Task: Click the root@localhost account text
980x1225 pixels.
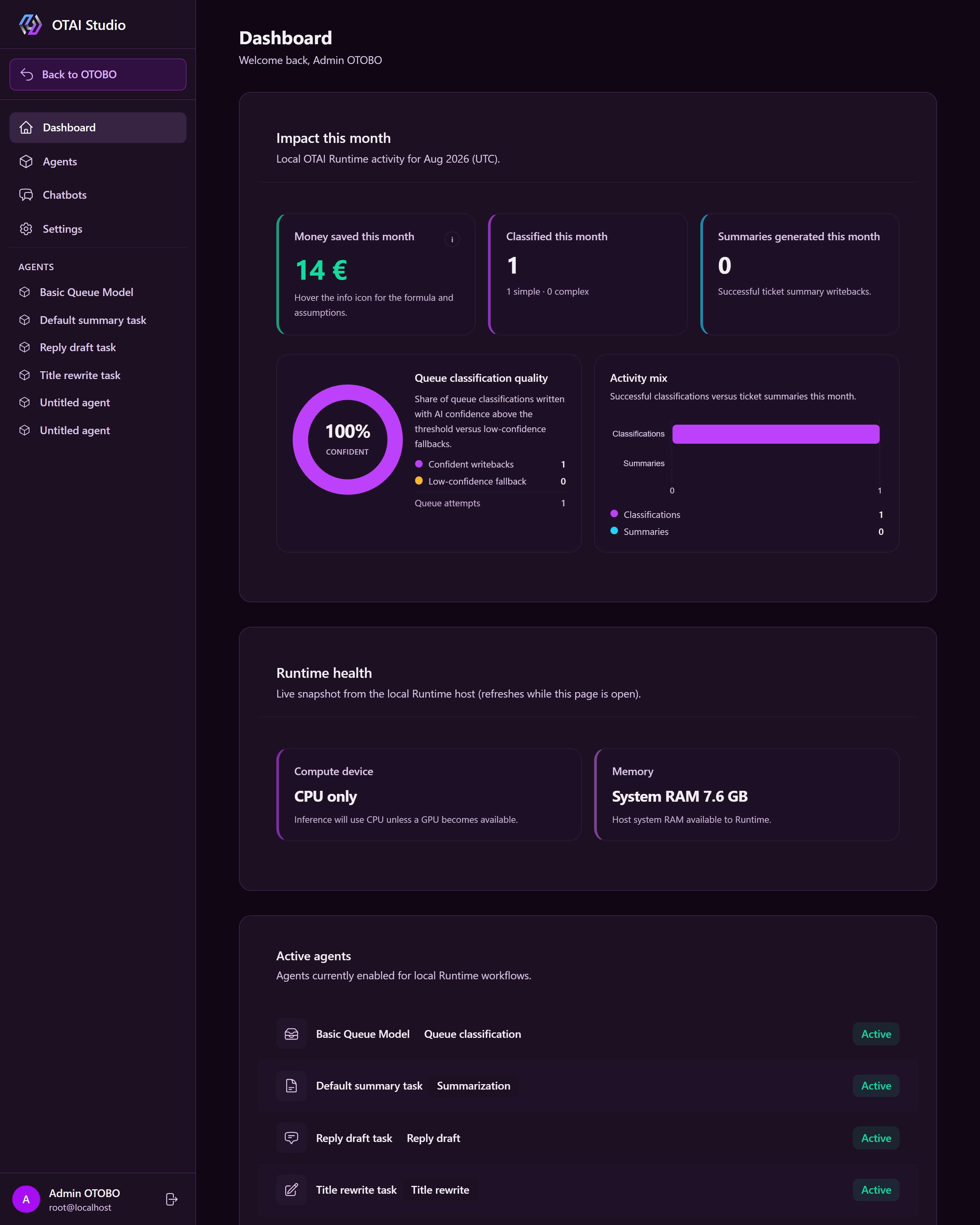Action: tap(80, 1207)
